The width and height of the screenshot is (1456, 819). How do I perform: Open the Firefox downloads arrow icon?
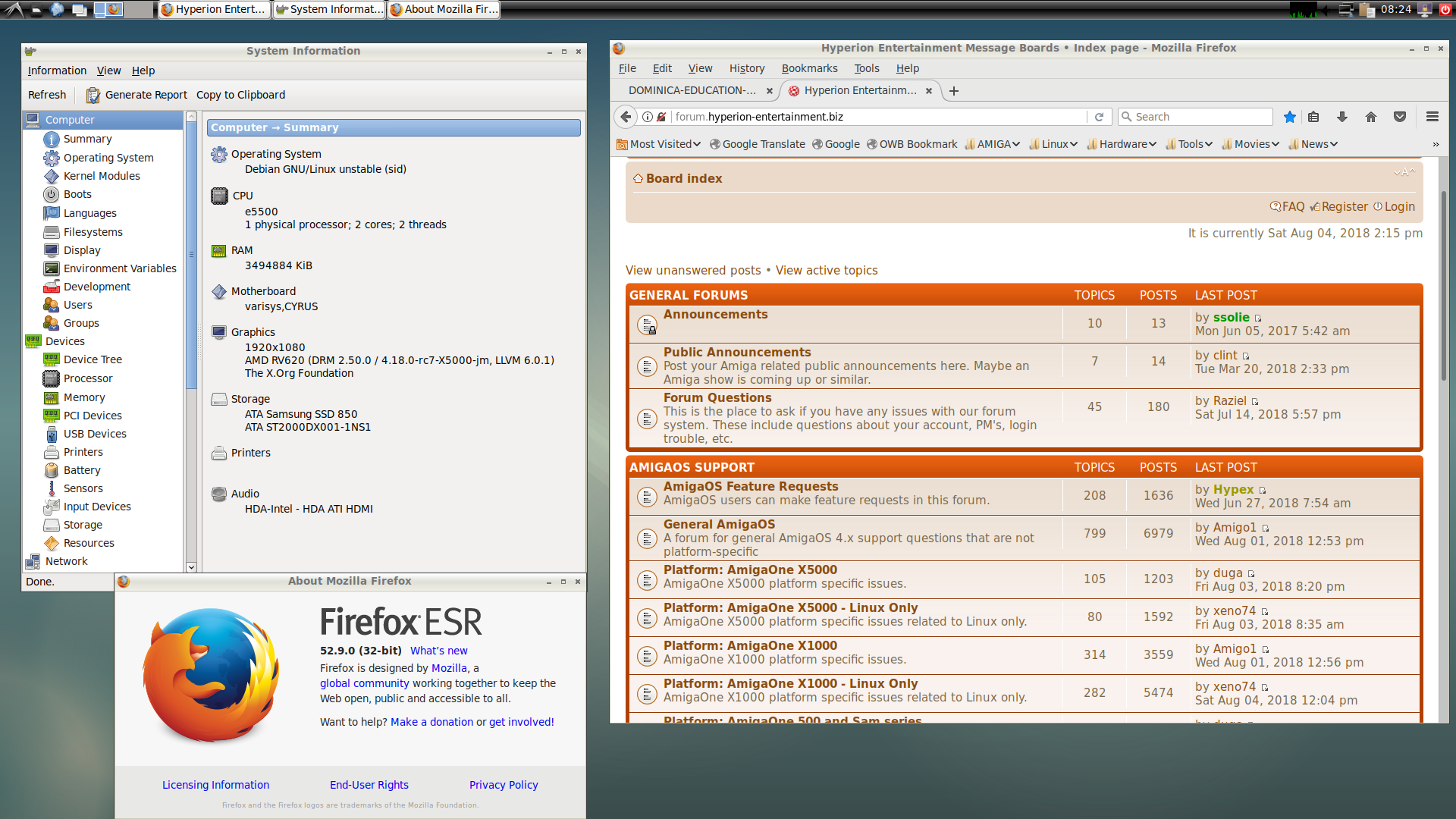pos(1341,117)
